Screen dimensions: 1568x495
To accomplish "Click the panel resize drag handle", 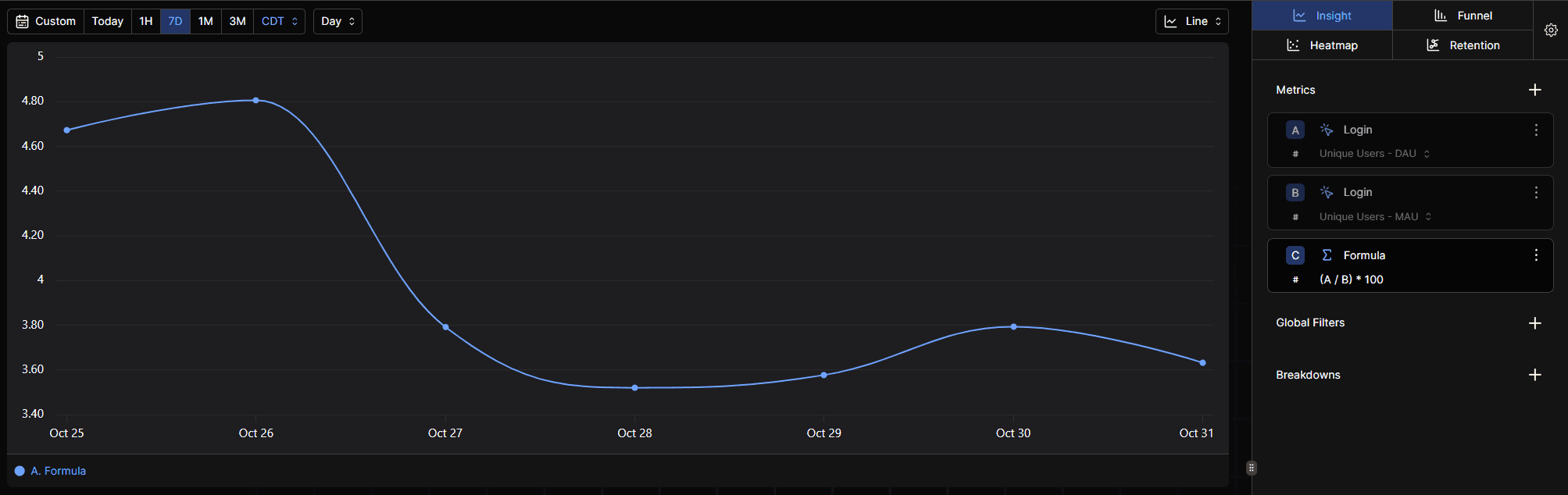I will pyautogui.click(x=1251, y=468).
